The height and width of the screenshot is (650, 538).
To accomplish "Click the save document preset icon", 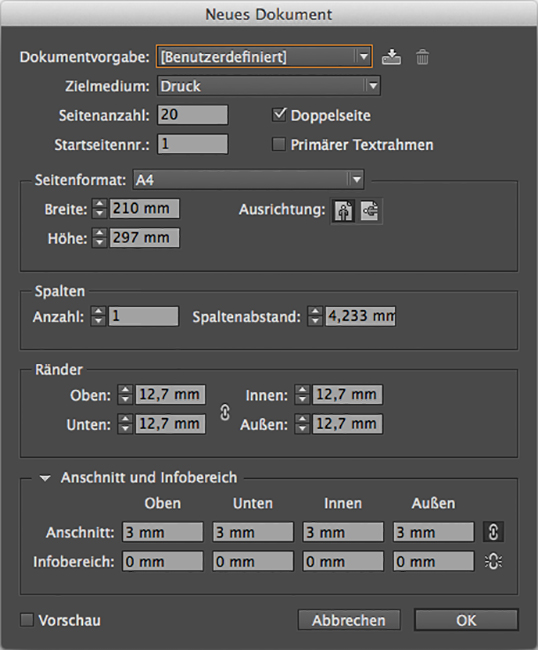I will pyautogui.click(x=391, y=57).
